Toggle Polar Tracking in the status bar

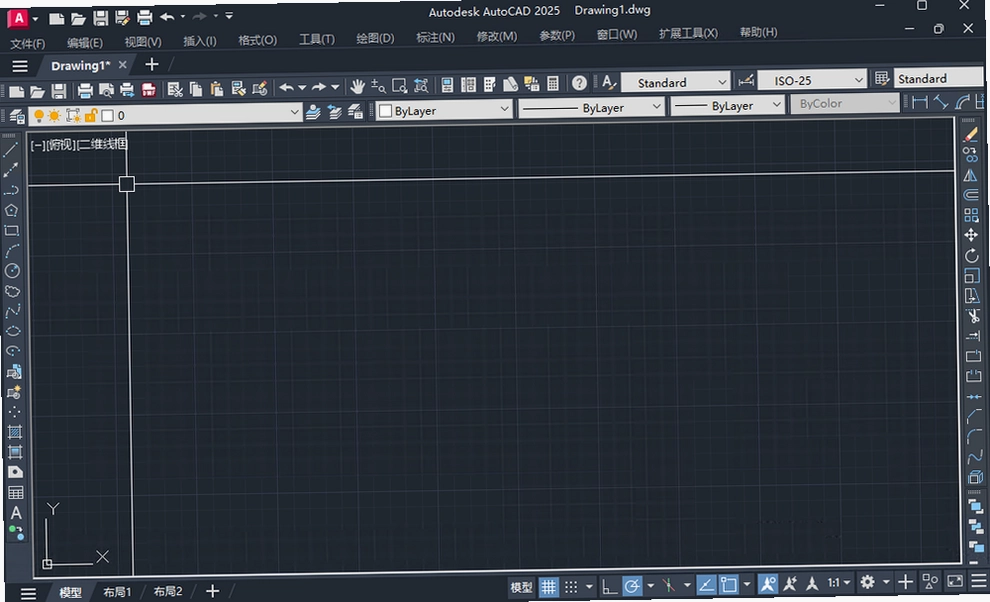[631, 586]
